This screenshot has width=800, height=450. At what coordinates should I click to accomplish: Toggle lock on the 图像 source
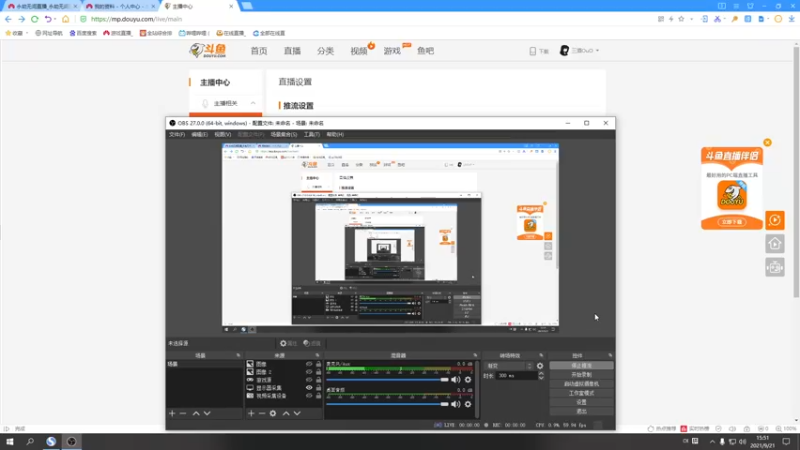tap(318, 364)
